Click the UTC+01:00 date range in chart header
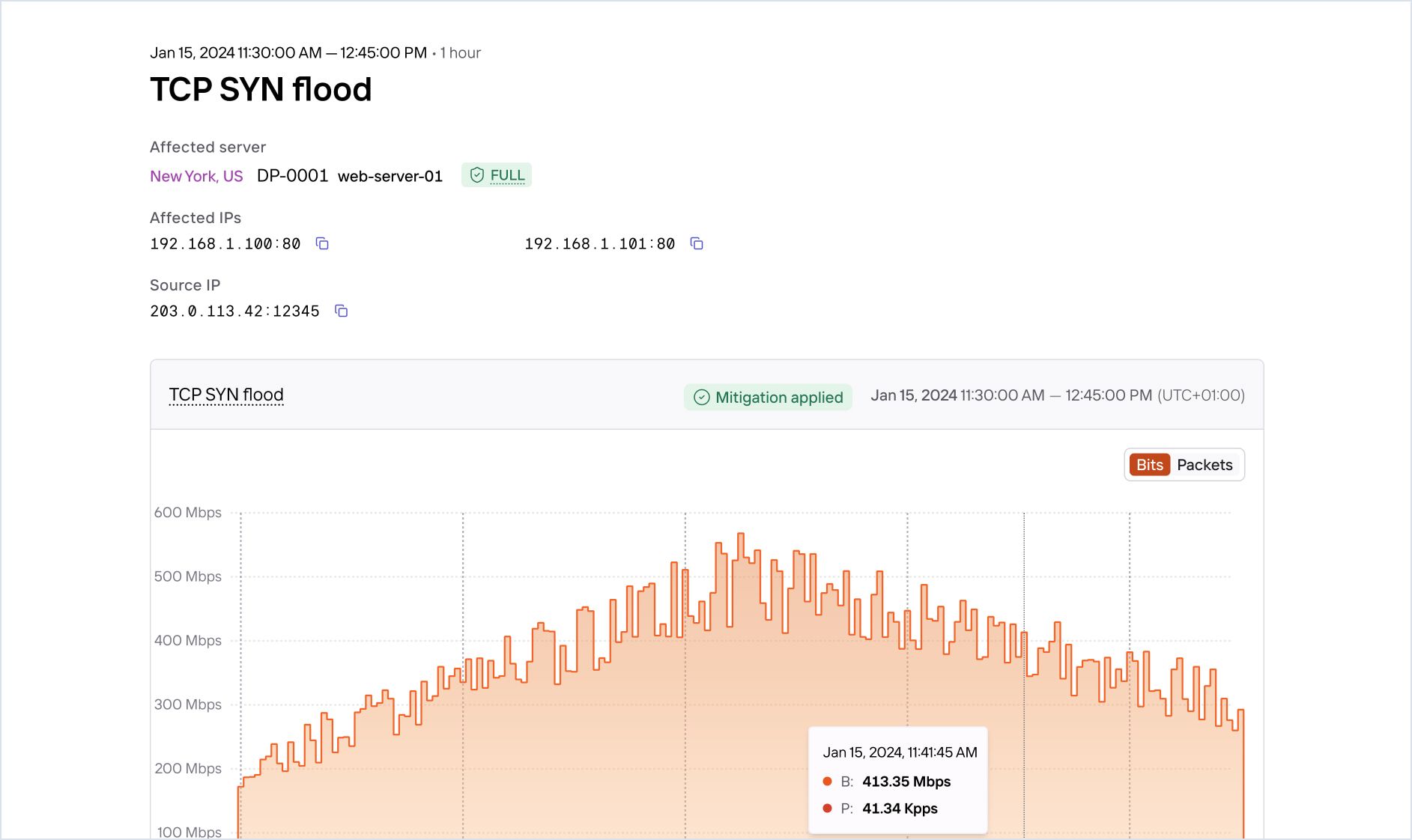1412x840 pixels. pyautogui.click(x=1057, y=395)
